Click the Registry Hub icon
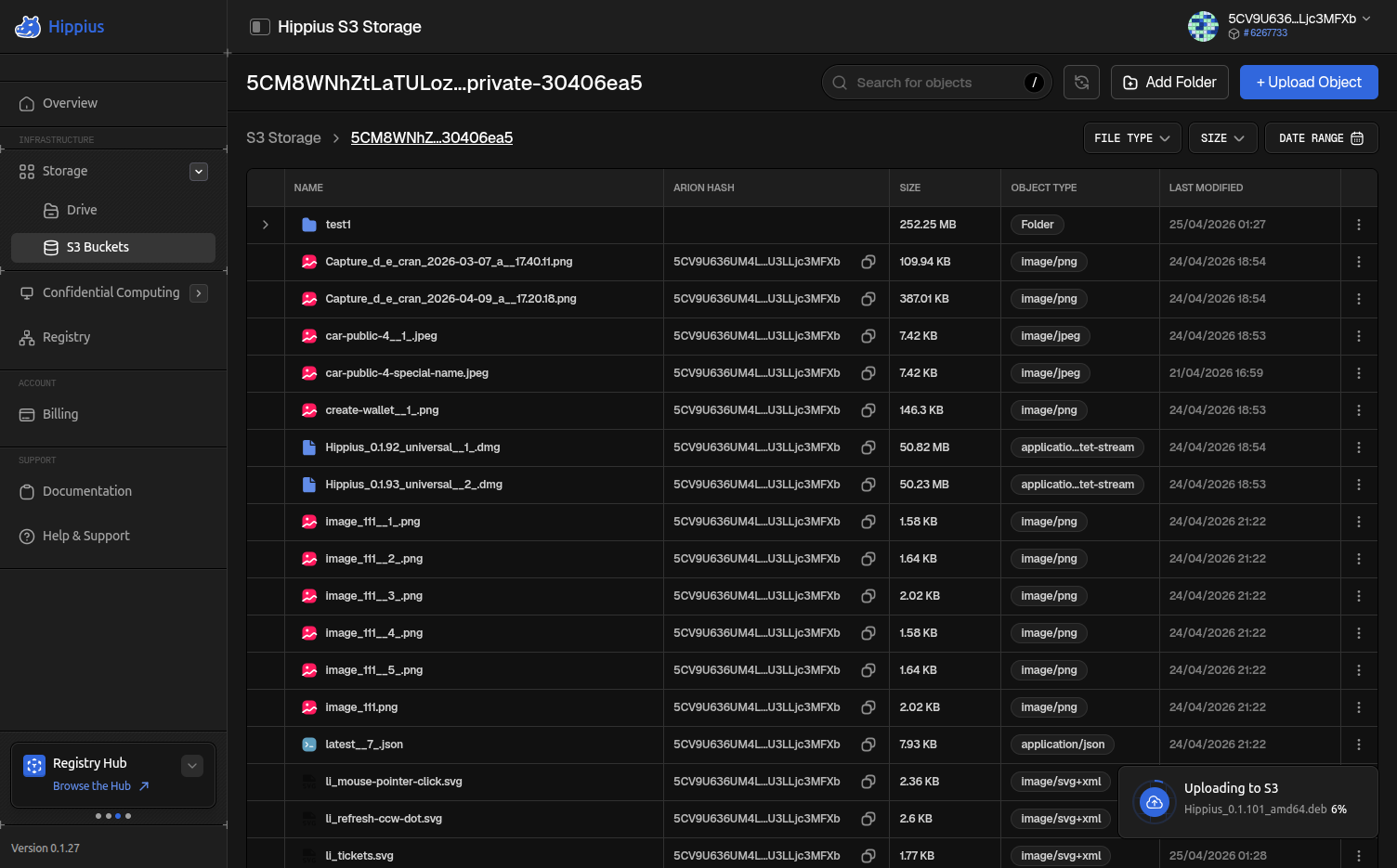 click(34, 766)
